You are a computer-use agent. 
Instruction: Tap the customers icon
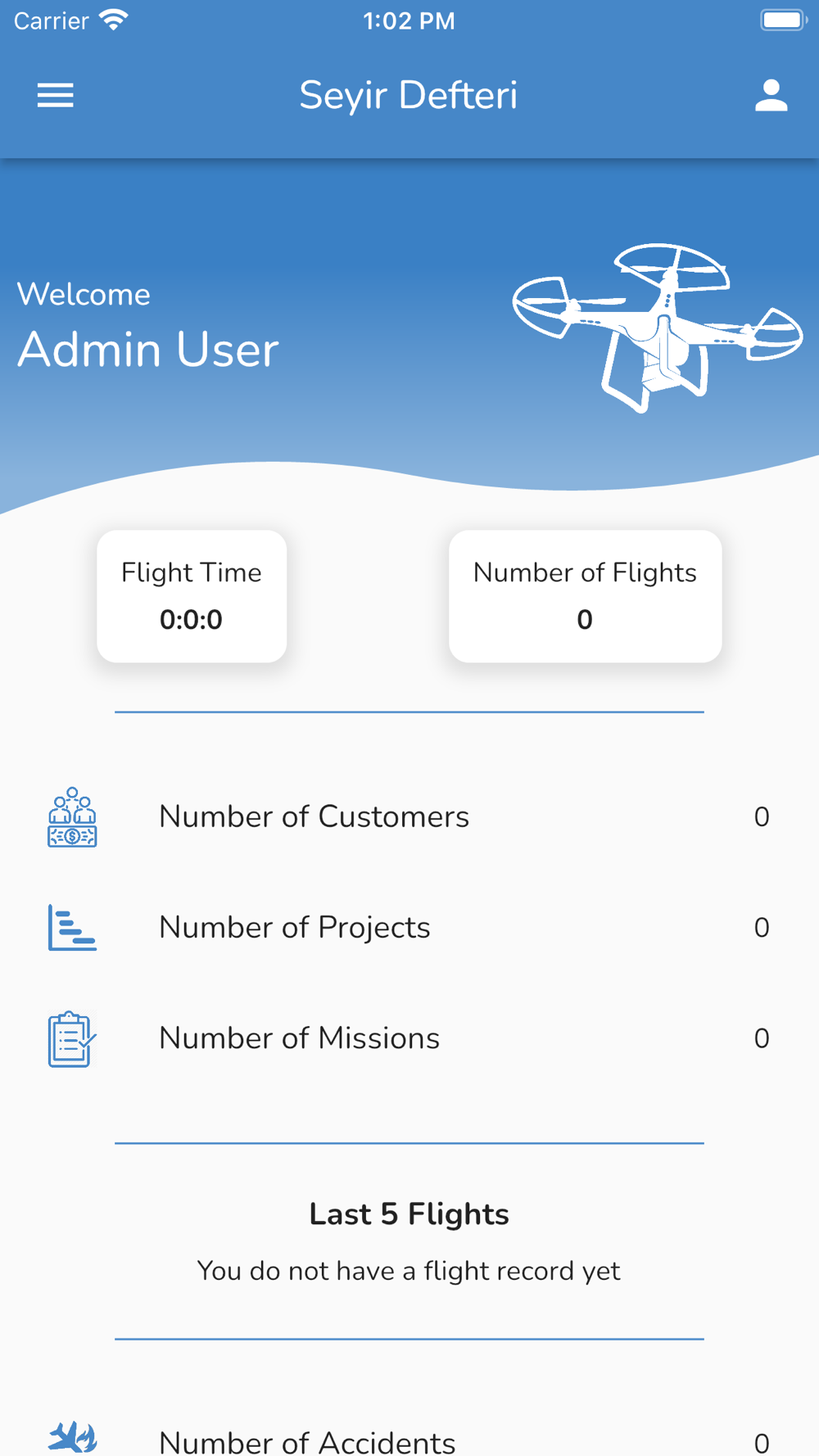click(x=72, y=817)
